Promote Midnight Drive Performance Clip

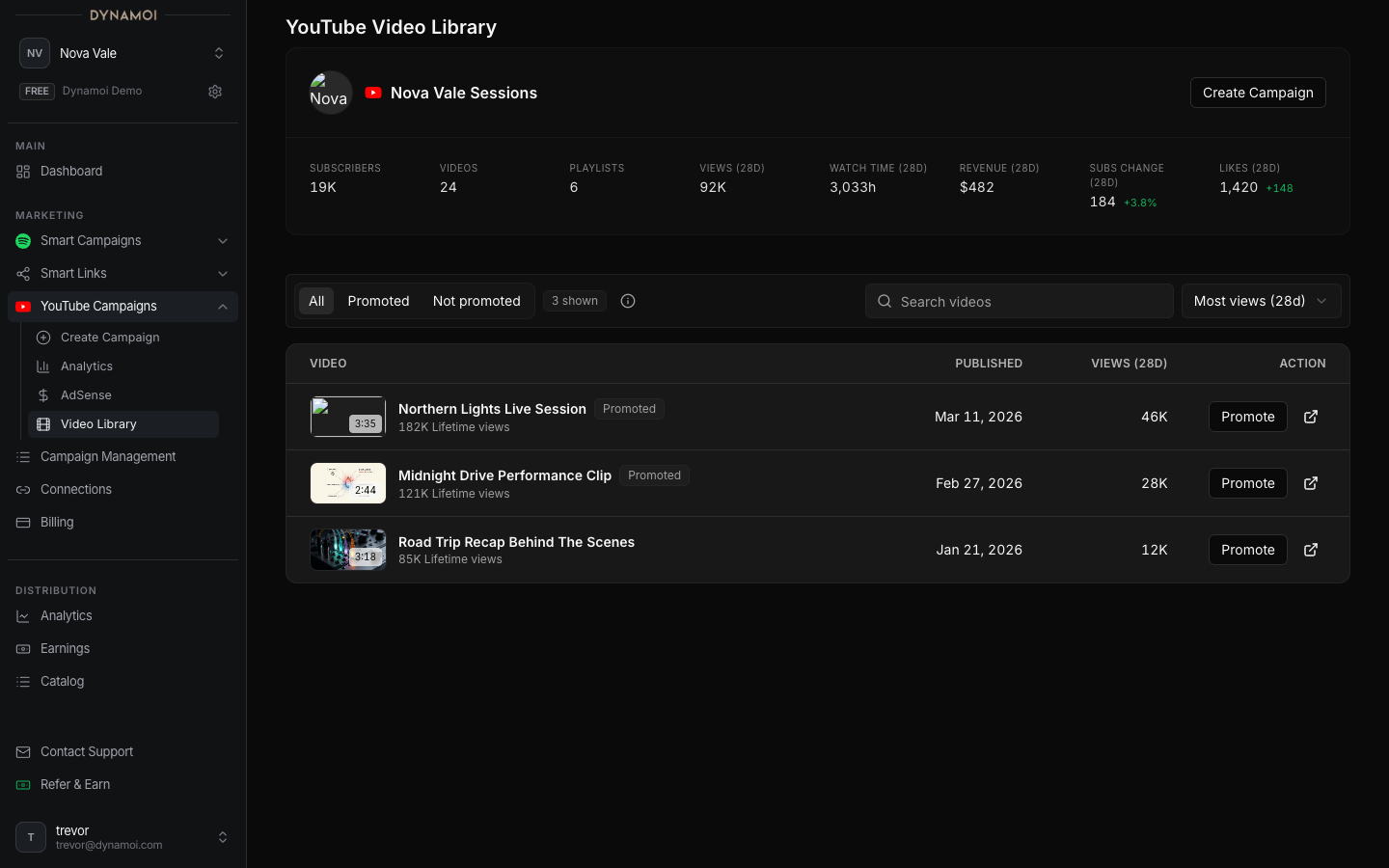1247,483
